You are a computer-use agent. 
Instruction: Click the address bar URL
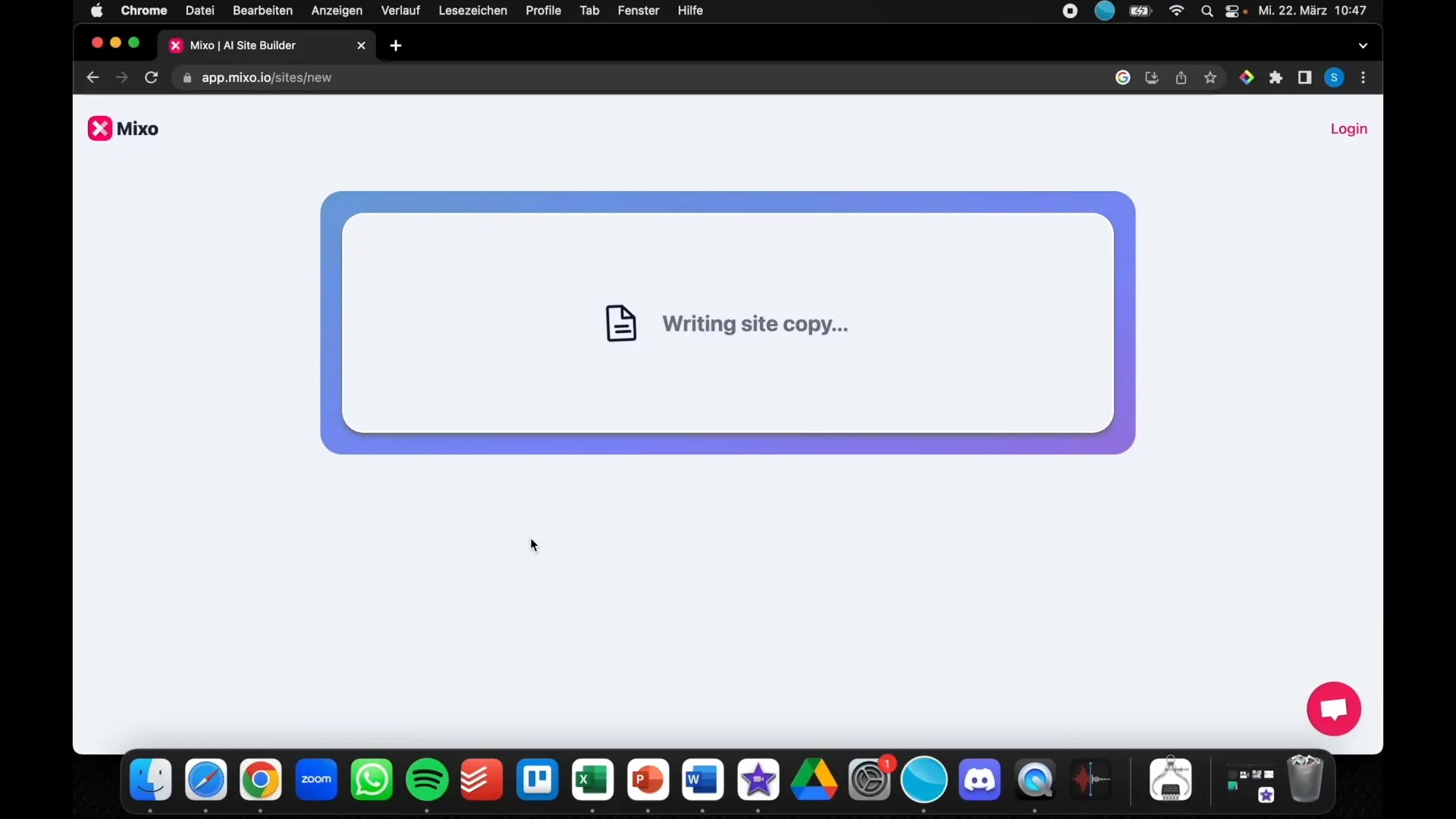pyautogui.click(x=266, y=77)
